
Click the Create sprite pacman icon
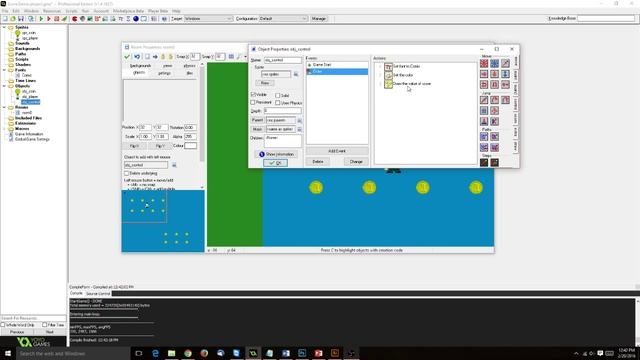tap(75, 19)
